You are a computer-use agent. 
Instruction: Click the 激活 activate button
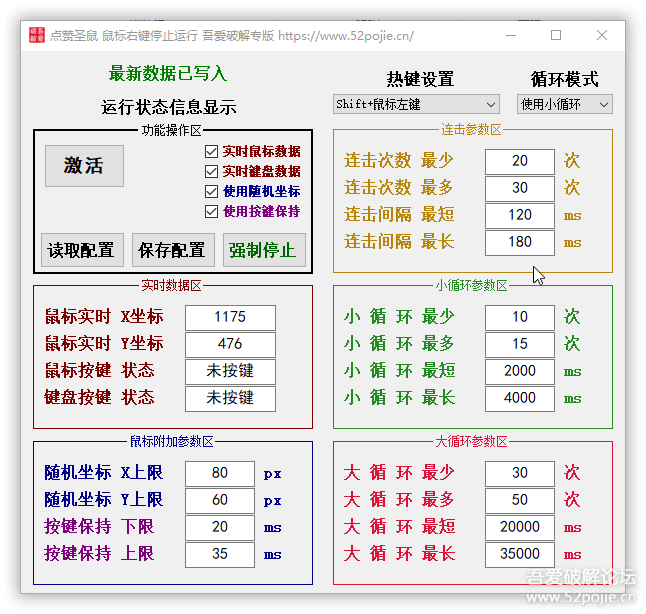84,166
